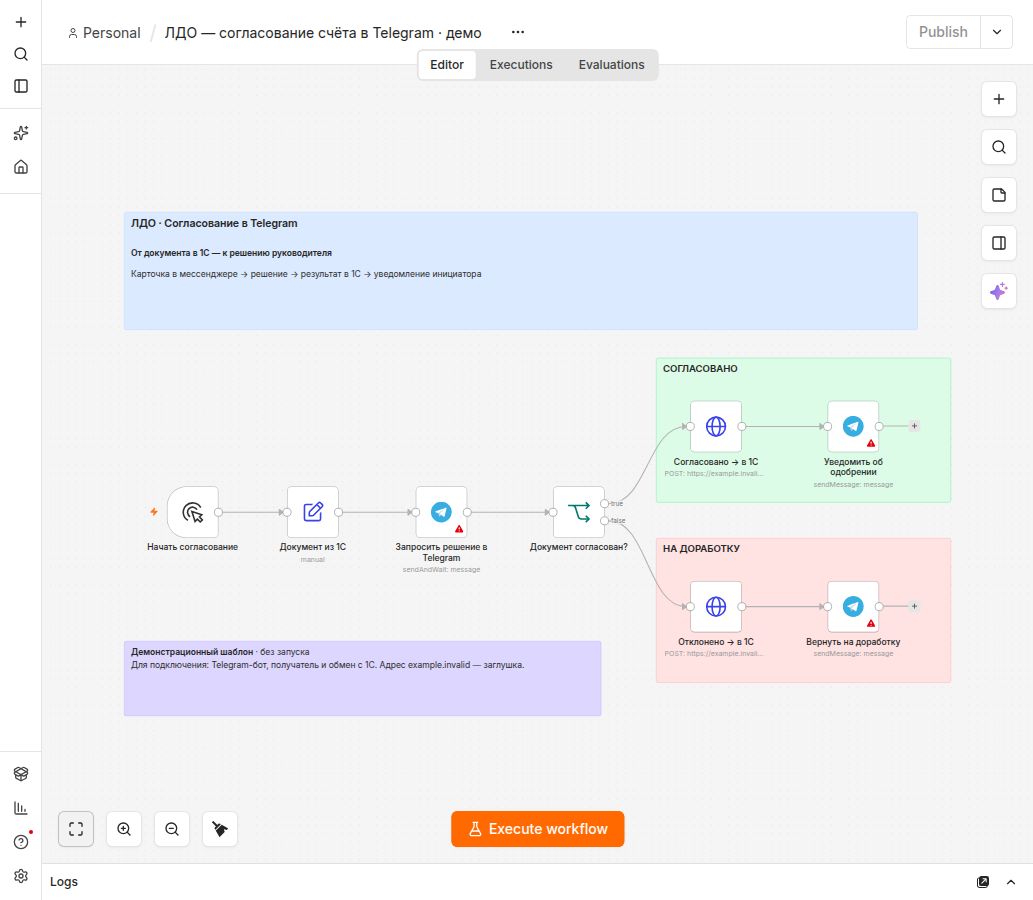1033x900 pixels.
Task: Open the purple AI assistant sparkle button
Action: pyautogui.click(x=999, y=291)
